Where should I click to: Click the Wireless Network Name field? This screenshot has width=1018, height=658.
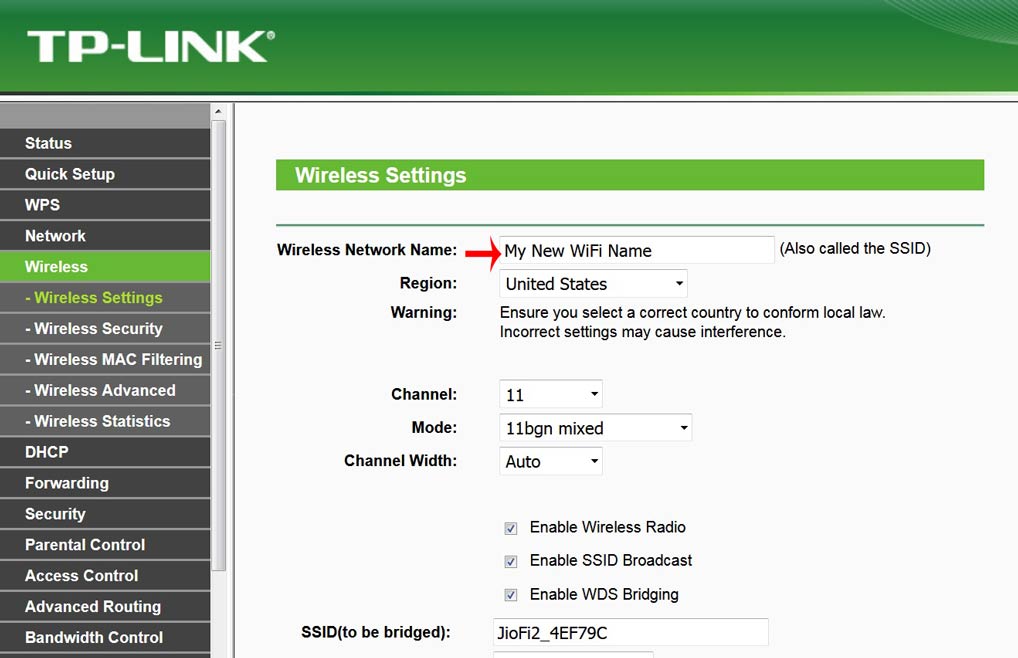pos(636,251)
